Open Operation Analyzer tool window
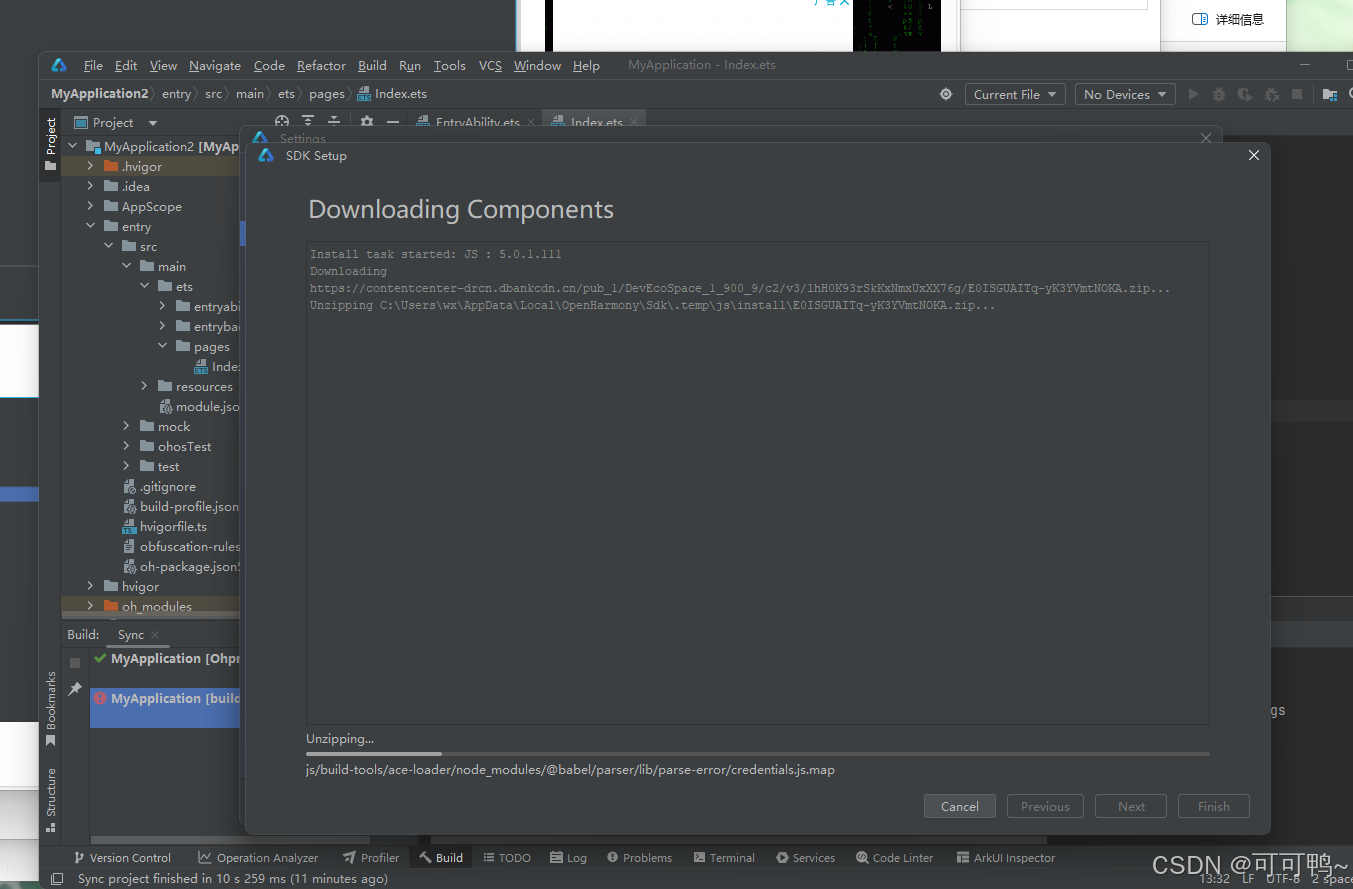This screenshot has height=889, width=1353. (258, 858)
